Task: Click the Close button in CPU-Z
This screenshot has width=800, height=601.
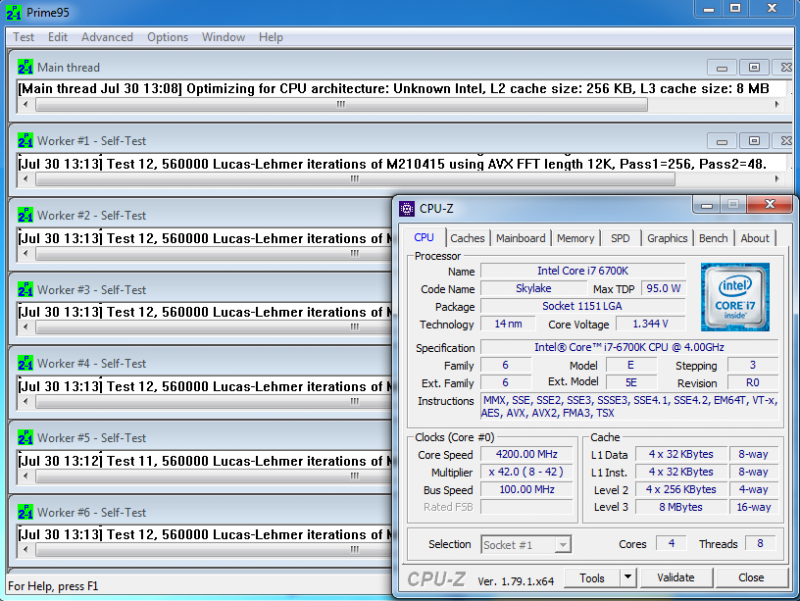Action: [x=751, y=578]
